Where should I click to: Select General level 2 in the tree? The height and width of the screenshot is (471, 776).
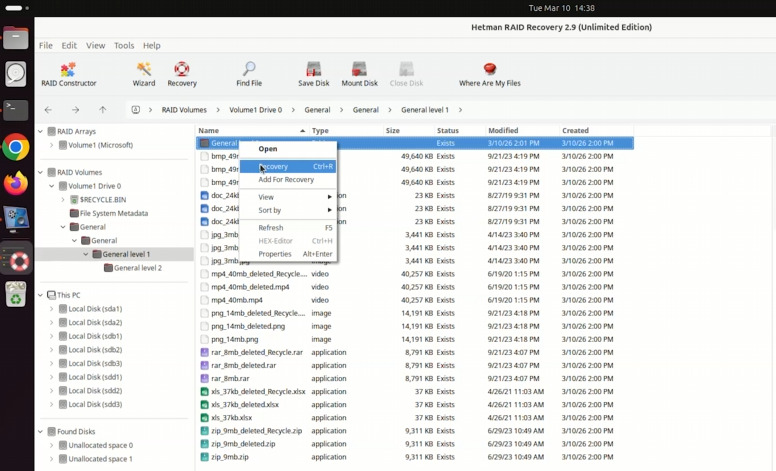point(138,268)
